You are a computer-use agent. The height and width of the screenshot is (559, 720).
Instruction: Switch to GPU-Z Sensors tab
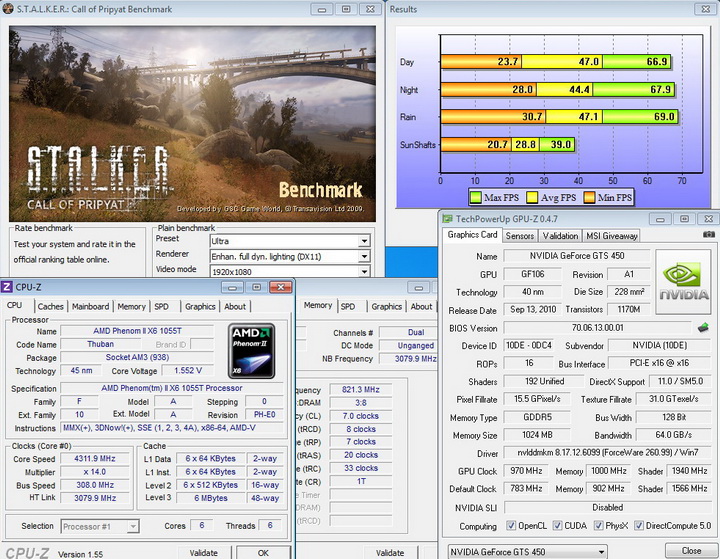[x=519, y=236]
